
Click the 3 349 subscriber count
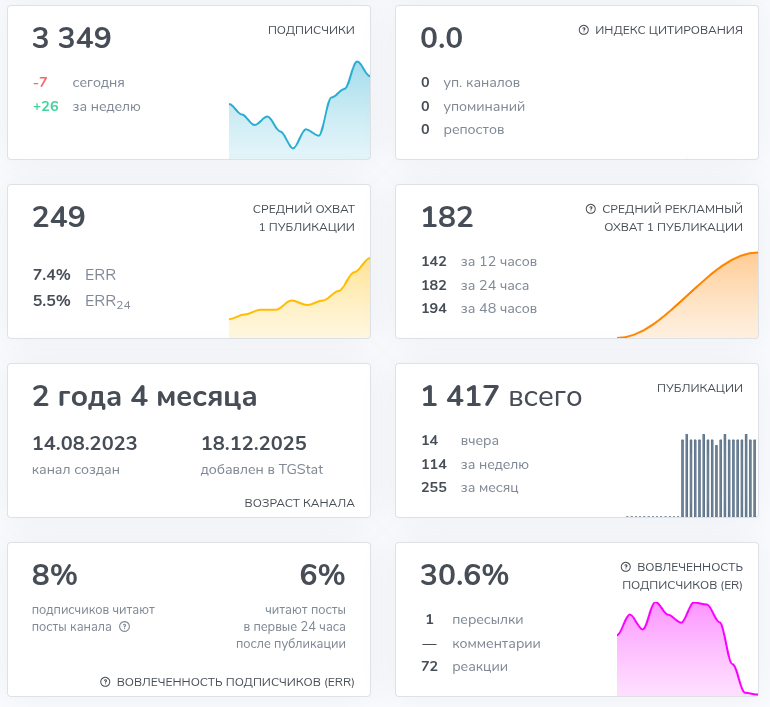pos(72,39)
